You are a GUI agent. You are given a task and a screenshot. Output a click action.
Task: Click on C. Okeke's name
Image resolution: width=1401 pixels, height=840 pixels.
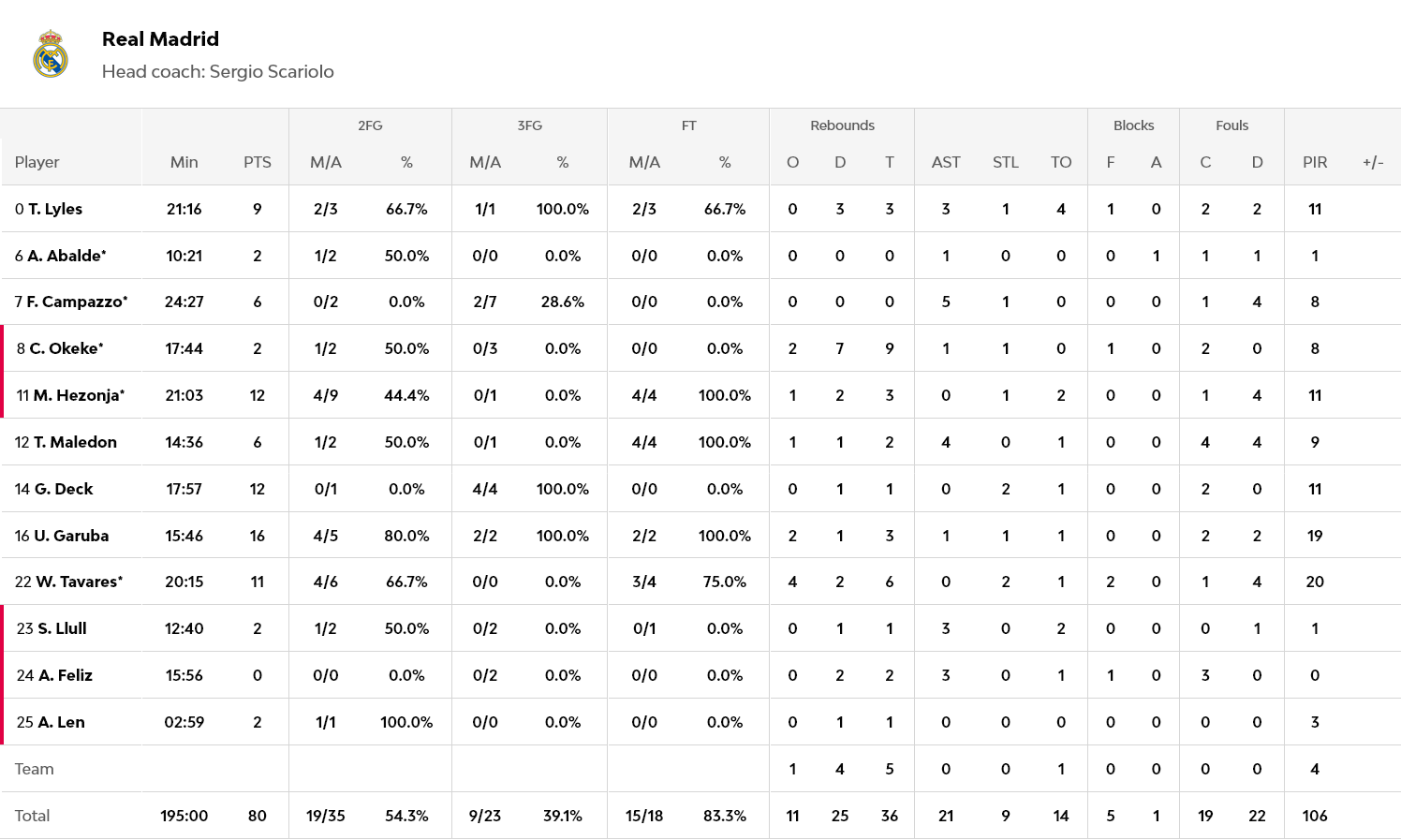pos(66,348)
